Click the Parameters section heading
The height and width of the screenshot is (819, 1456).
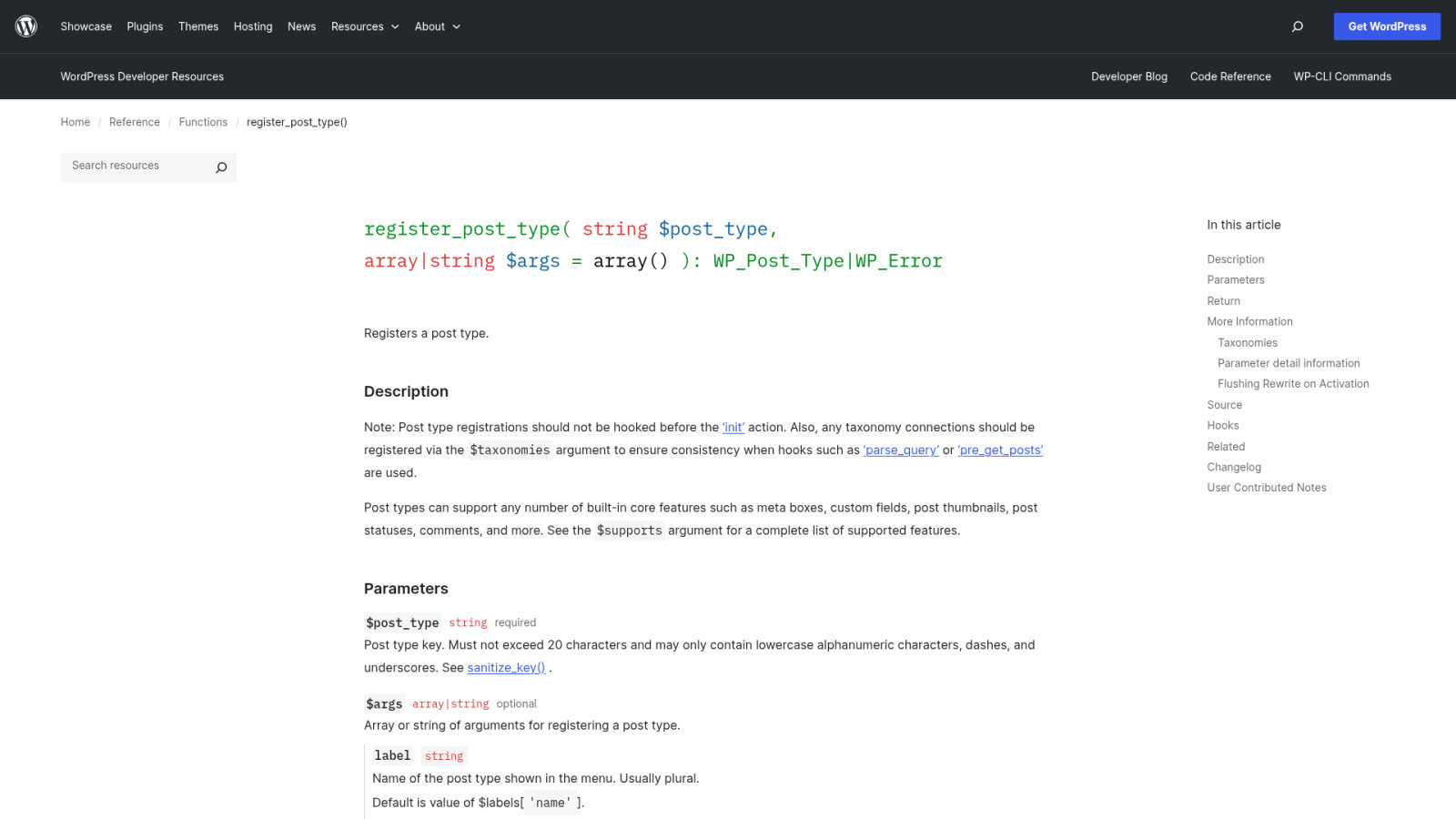click(406, 589)
